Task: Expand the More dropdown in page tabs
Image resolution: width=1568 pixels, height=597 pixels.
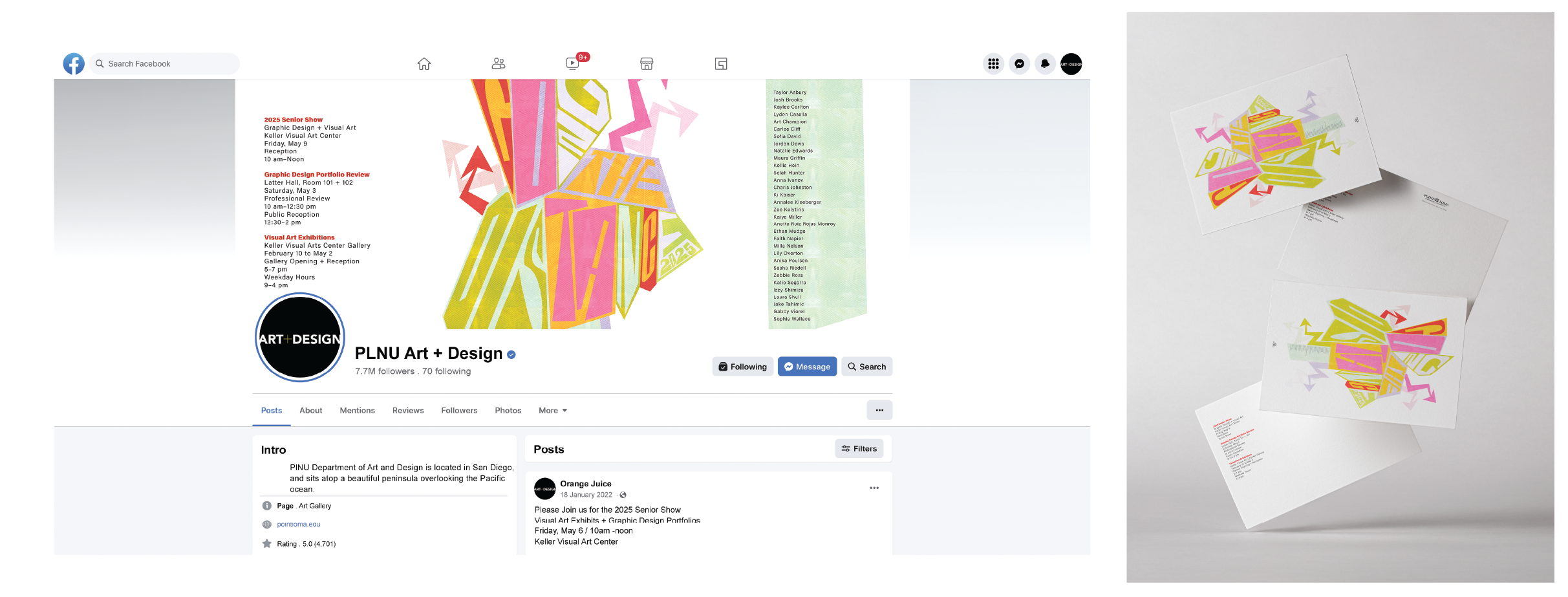Action: click(x=553, y=411)
